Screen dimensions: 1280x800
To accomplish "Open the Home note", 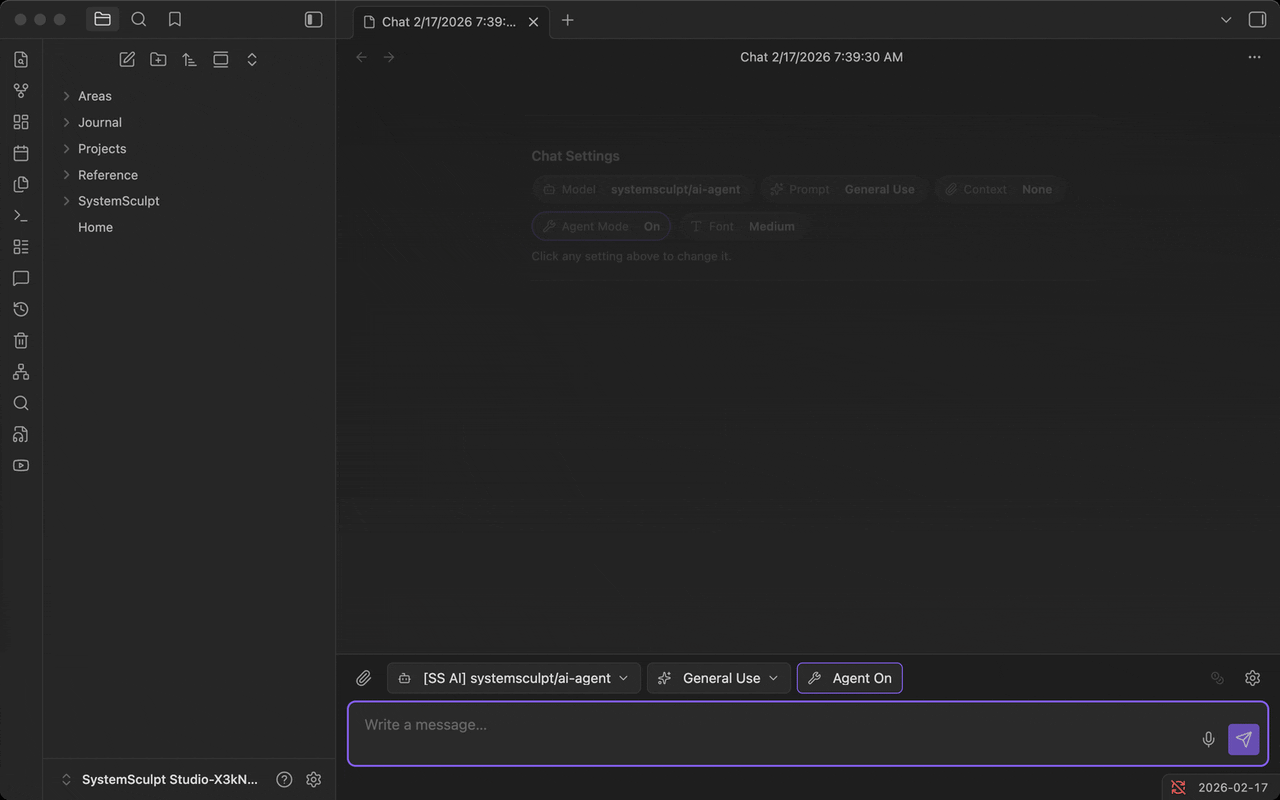I will (95, 227).
